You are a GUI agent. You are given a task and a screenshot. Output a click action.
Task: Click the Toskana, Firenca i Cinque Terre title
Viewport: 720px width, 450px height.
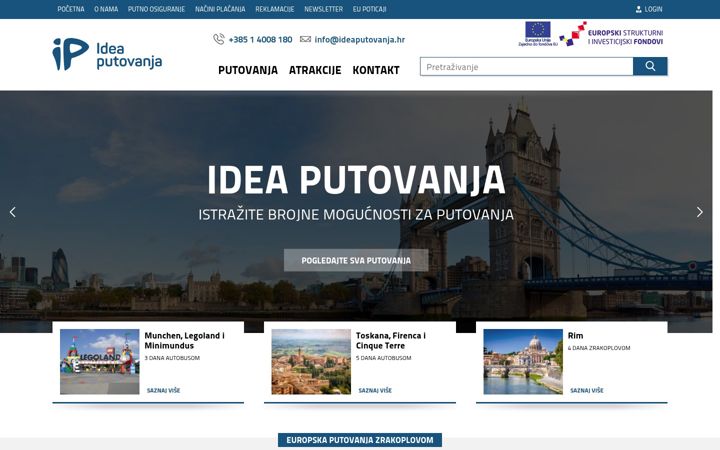point(391,340)
